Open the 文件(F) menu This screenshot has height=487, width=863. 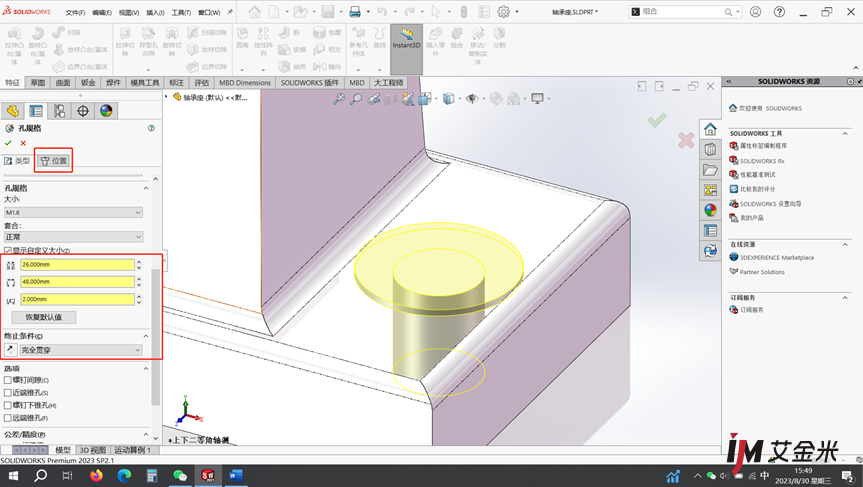click(x=75, y=12)
